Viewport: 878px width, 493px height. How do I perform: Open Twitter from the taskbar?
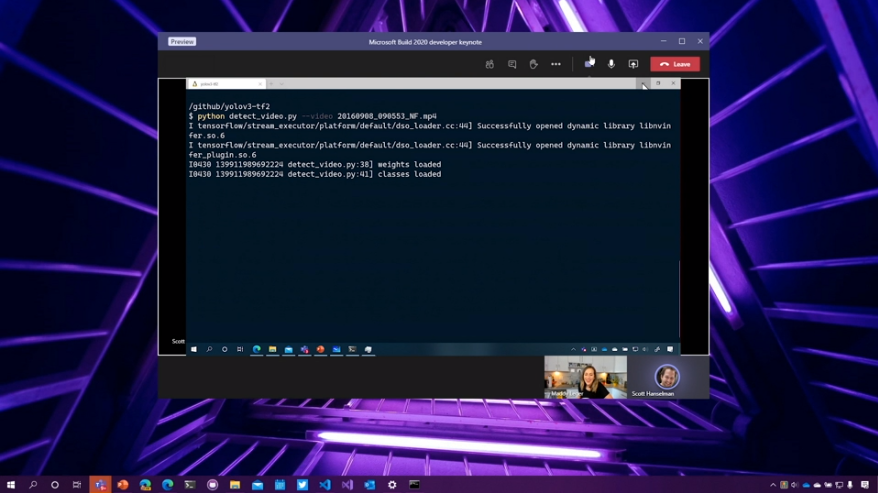point(302,485)
